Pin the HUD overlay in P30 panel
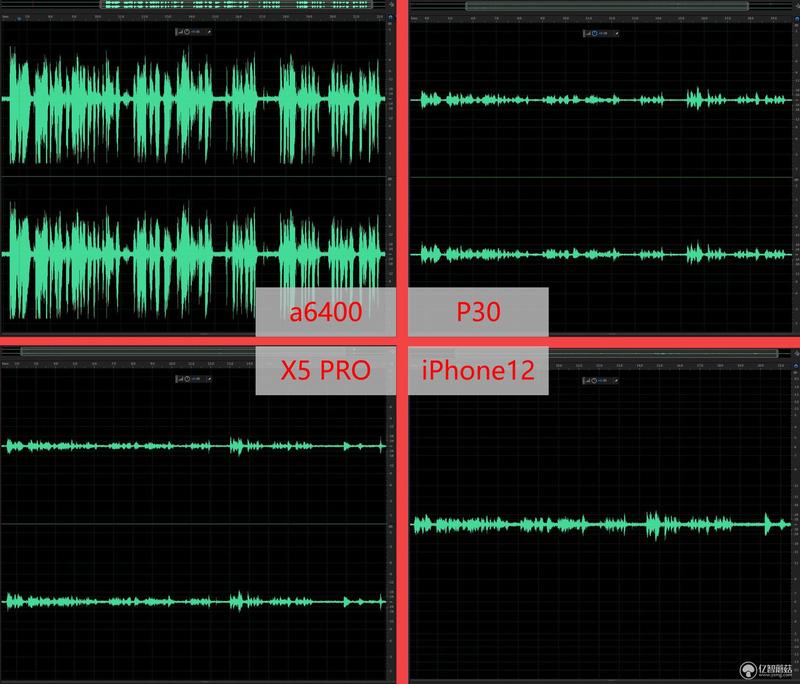The image size is (800, 684). pos(616,33)
